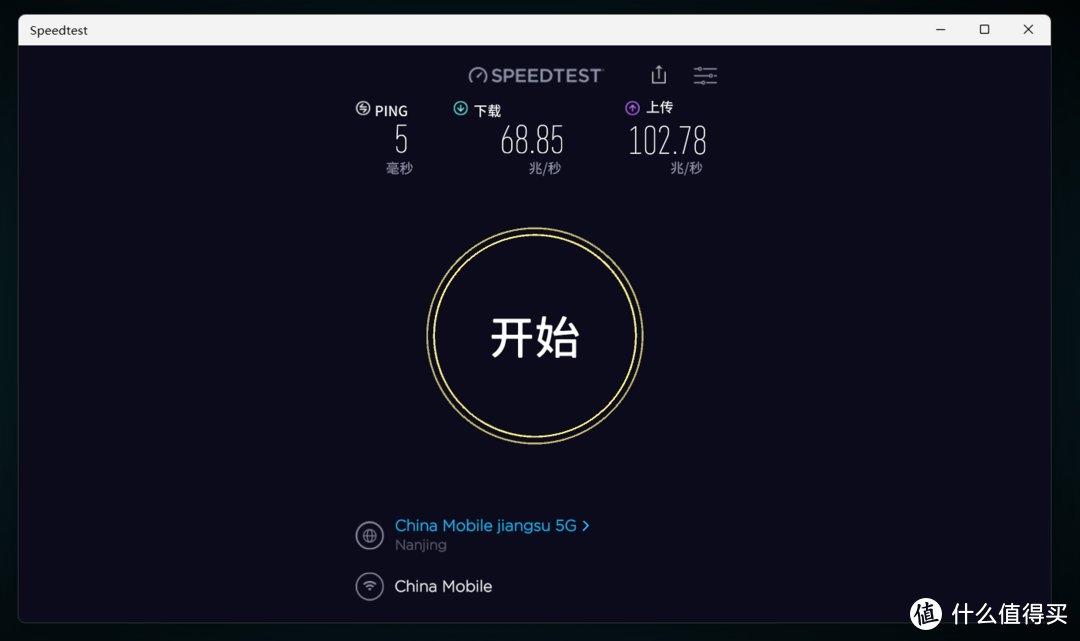
Task: Click the globe server icon
Action: 369,535
